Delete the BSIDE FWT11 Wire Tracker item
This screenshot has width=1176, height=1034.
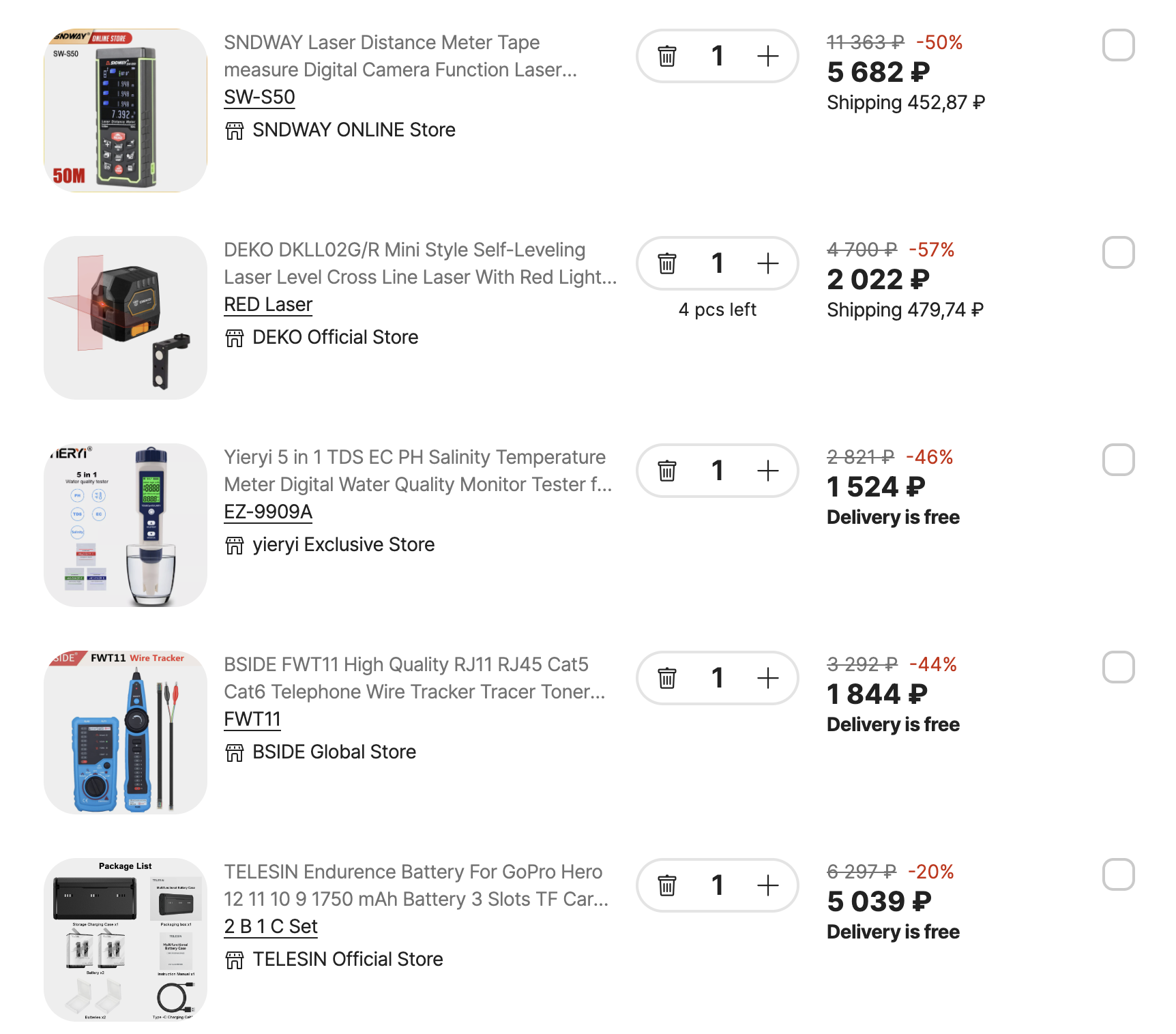point(666,678)
